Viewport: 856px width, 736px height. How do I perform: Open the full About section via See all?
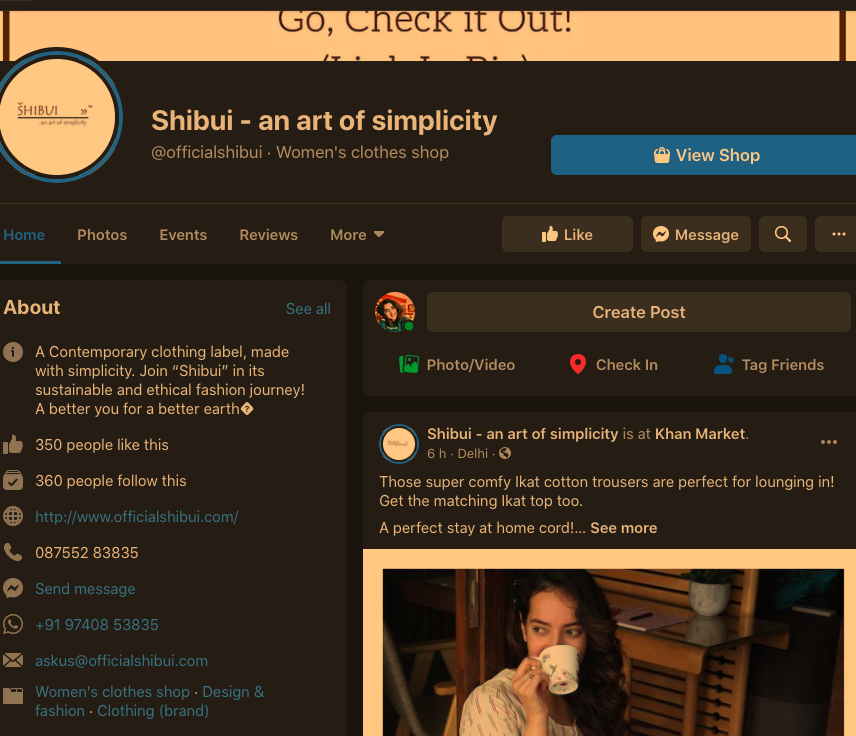pos(308,309)
